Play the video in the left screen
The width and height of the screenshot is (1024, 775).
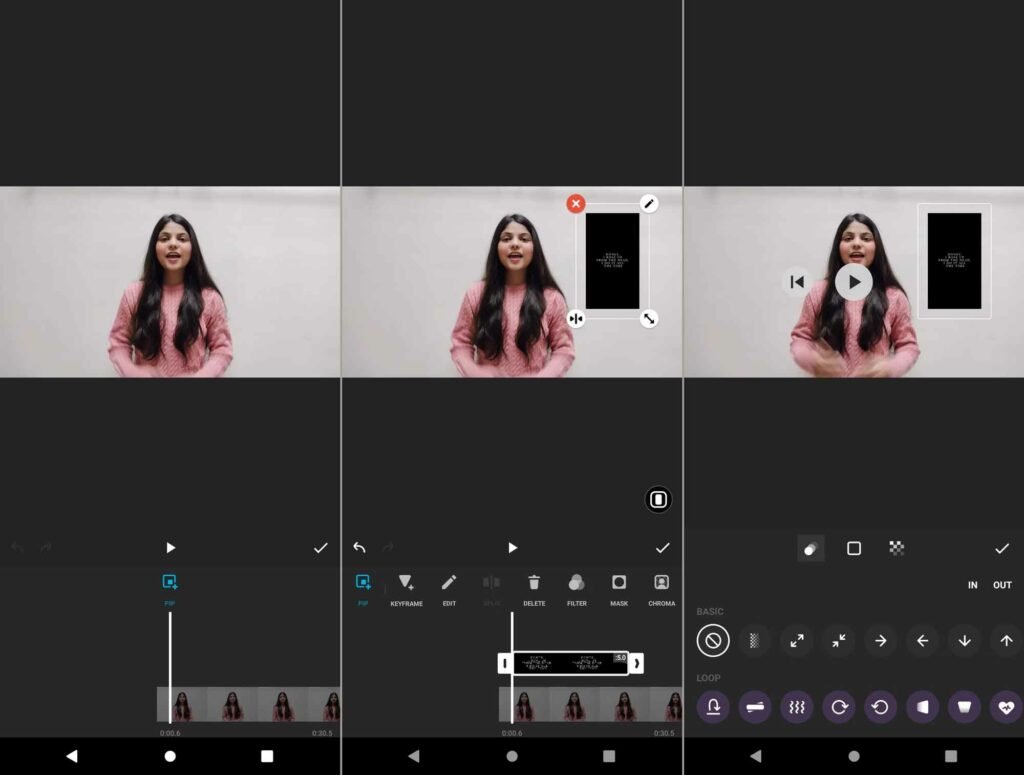(x=170, y=548)
